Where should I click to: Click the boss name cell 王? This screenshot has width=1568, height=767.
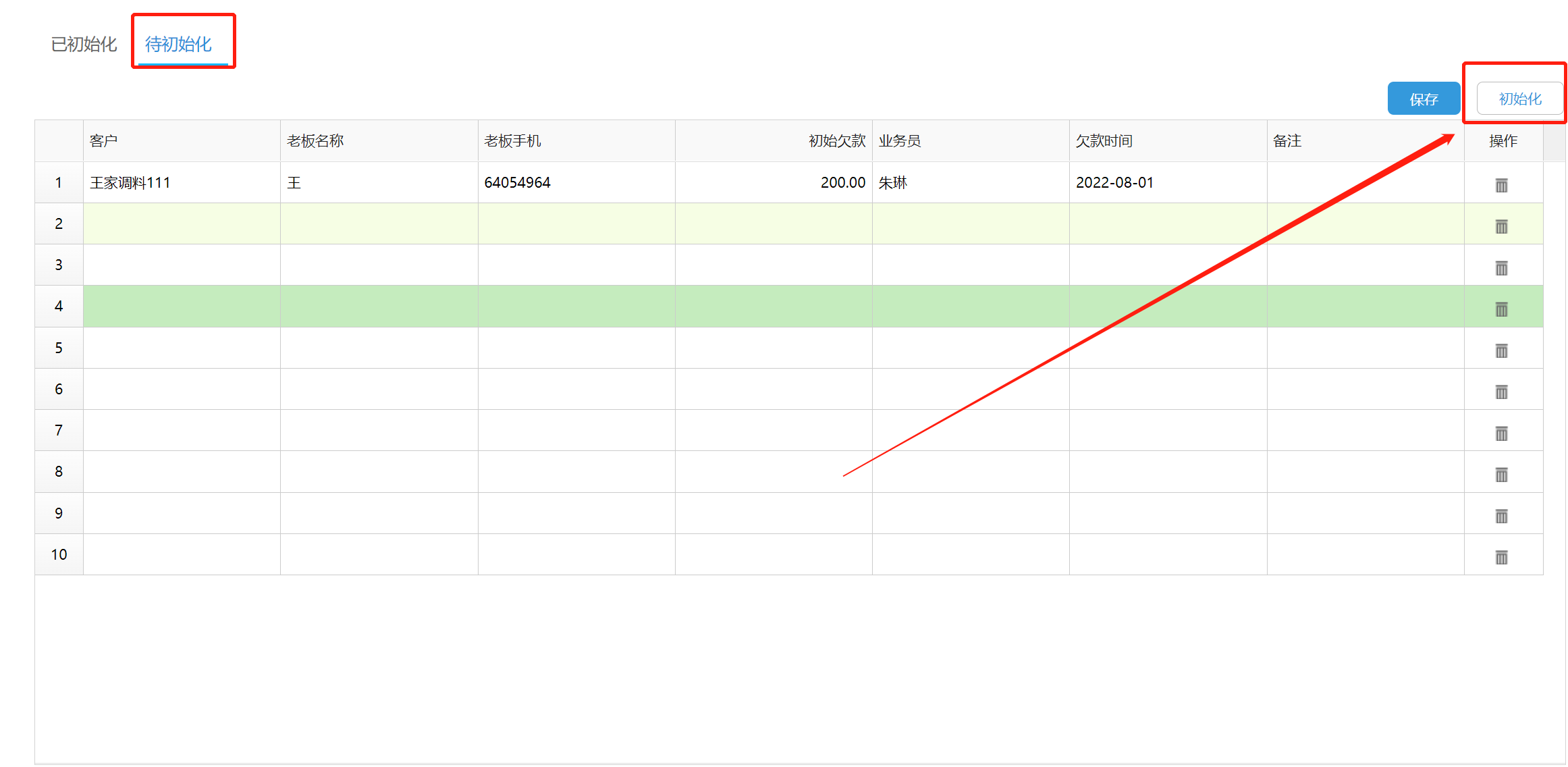pyautogui.click(x=379, y=182)
